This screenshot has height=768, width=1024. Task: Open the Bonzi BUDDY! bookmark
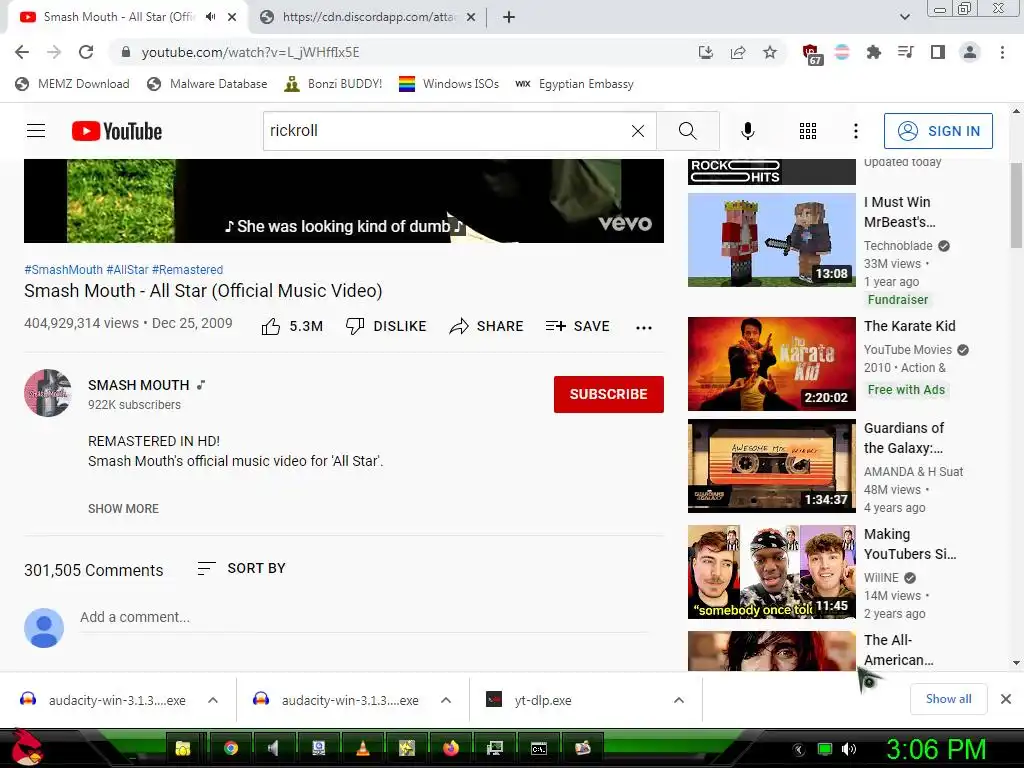click(333, 84)
